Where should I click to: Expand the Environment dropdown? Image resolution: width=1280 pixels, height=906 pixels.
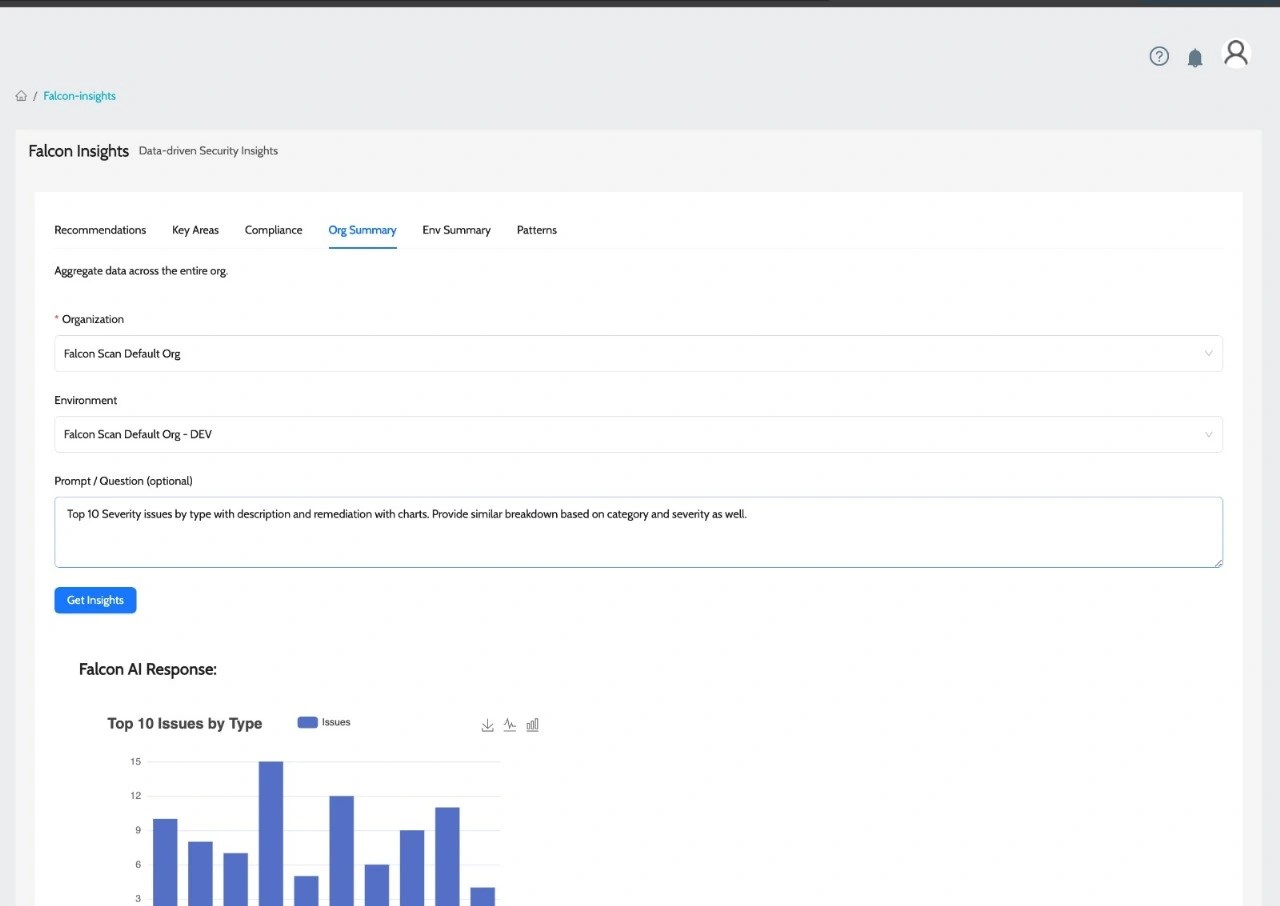point(638,435)
